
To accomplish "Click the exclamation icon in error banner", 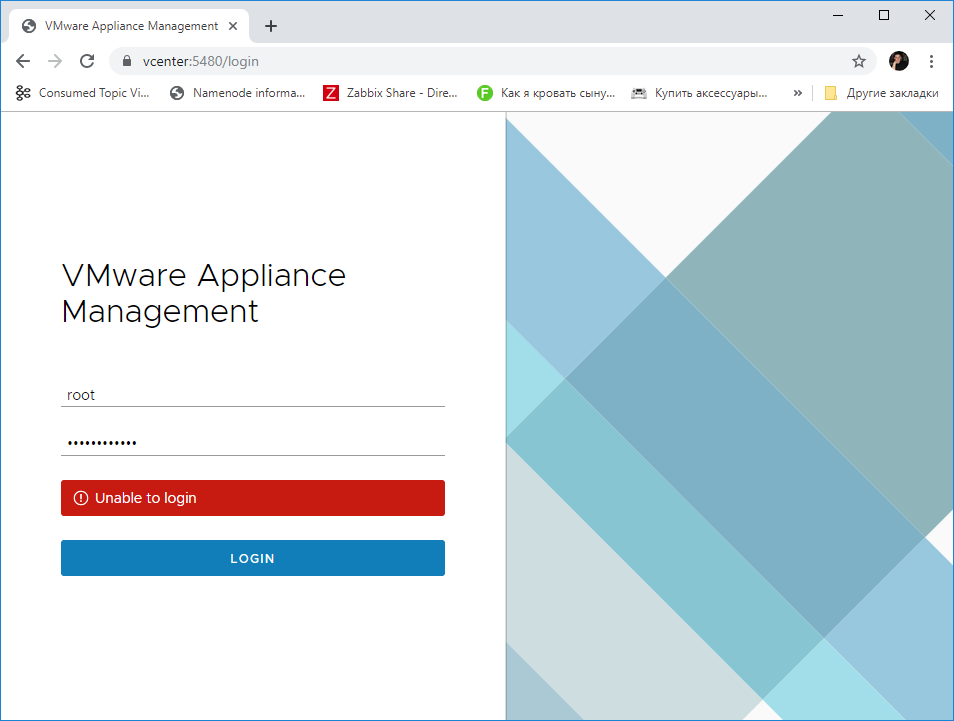I will click(x=81, y=498).
